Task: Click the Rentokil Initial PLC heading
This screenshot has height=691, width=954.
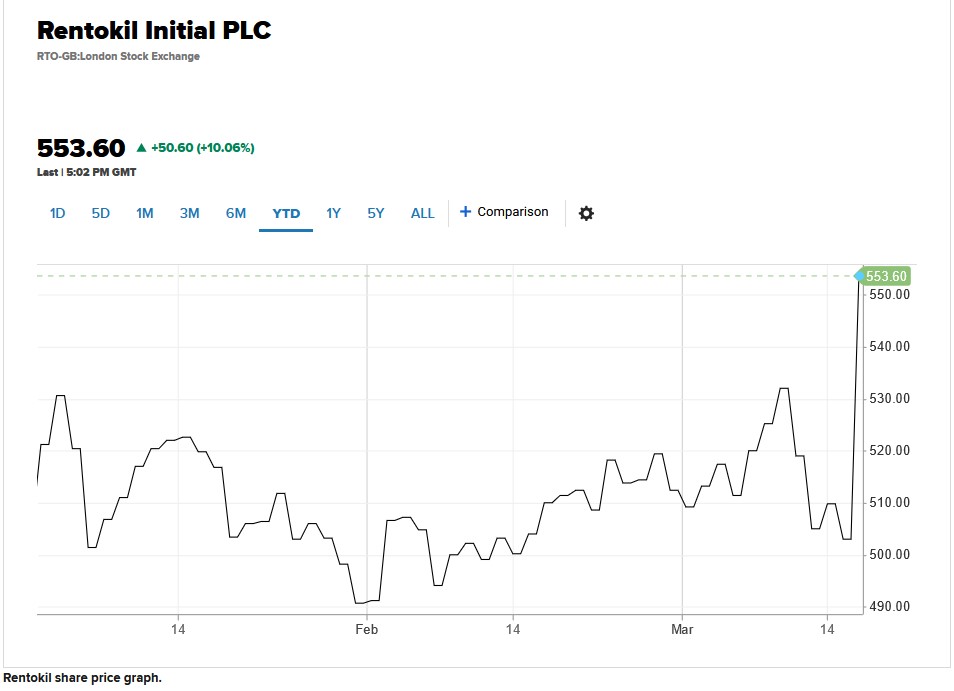Action: pyautogui.click(x=154, y=30)
